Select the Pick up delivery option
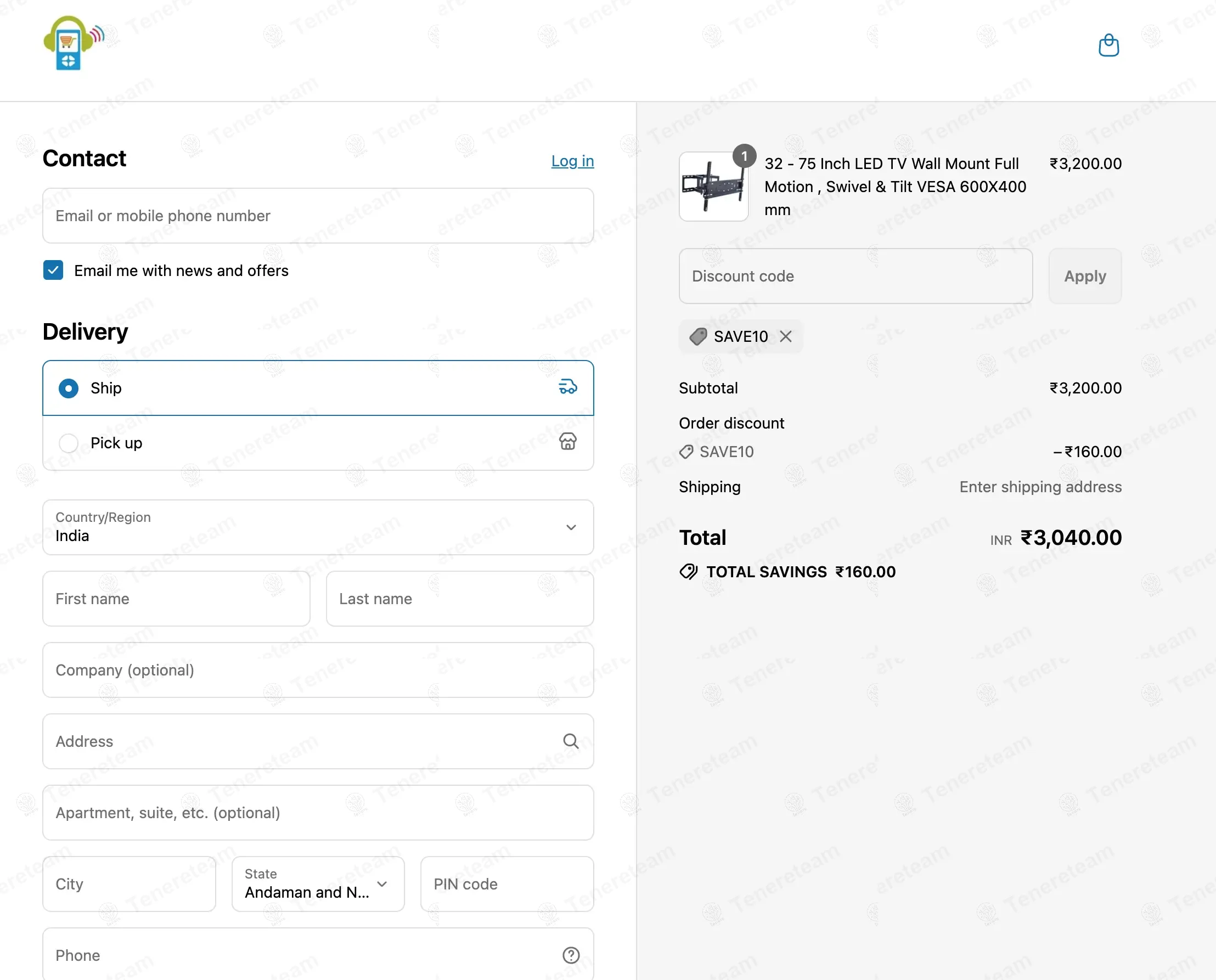The width and height of the screenshot is (1216, 980). tap(318, 443)
